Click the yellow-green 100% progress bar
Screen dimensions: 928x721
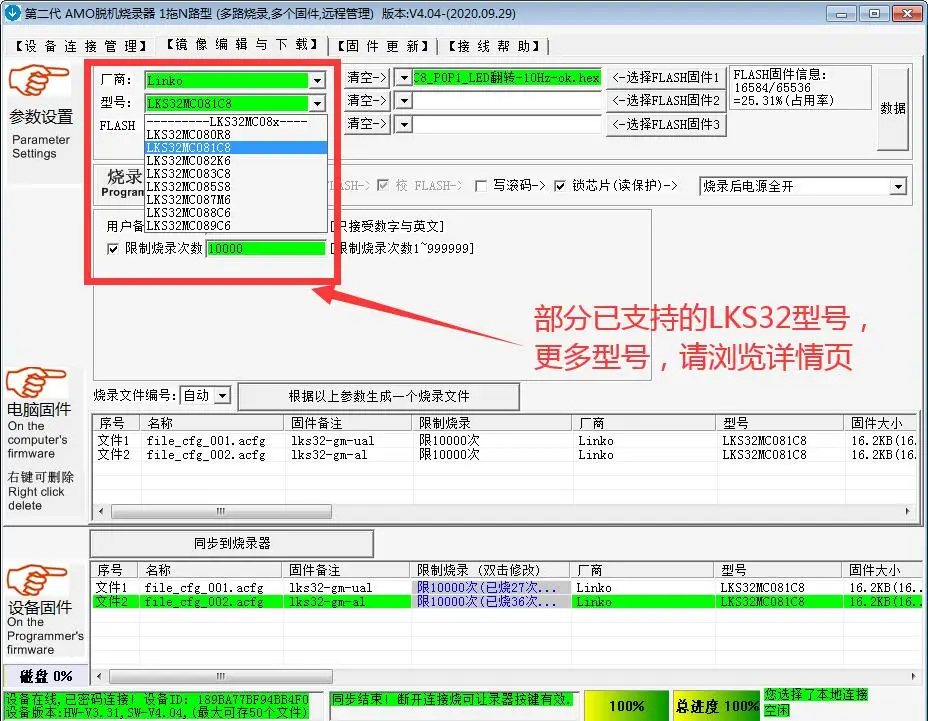(626, 706)
